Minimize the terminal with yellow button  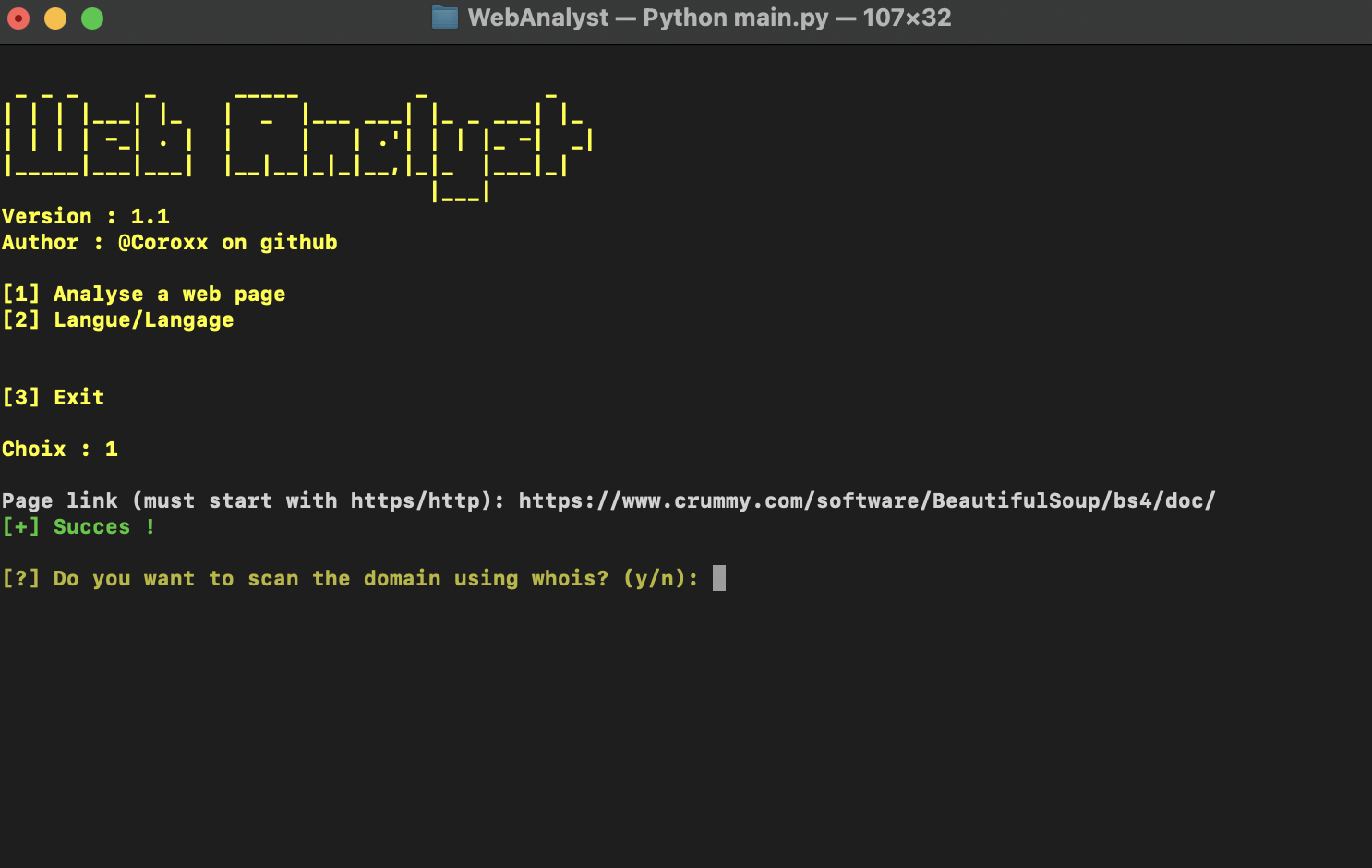tap(55, 18)
